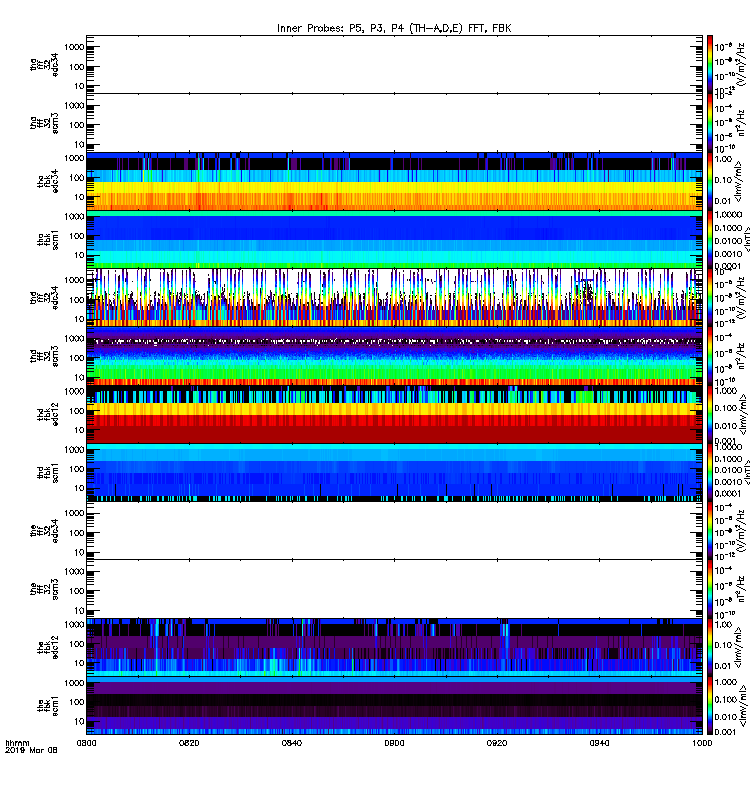Screen dimensions: 750x800
Task: Click the color bar beside the thd fbk edc12 panel
Action: click(x=710, y=414)
